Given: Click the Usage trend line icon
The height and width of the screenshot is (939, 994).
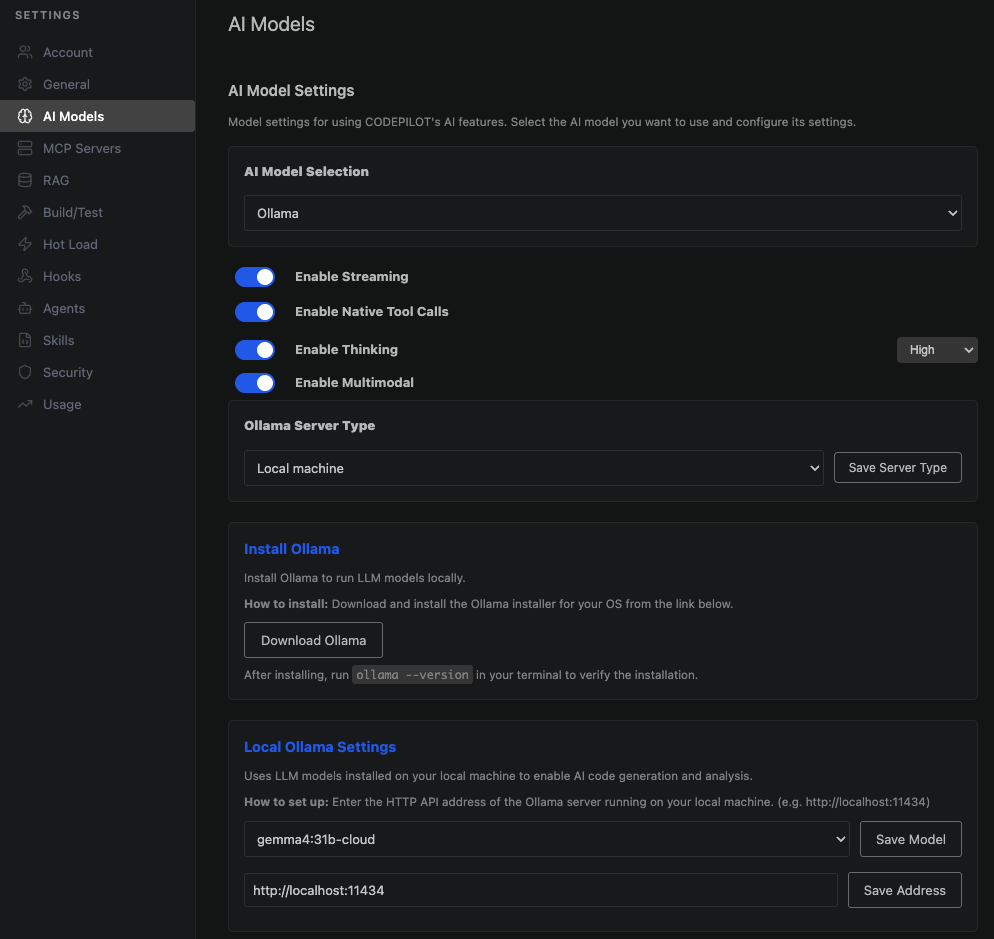Looking at the screenshot, I should pyautogui.click(x=25, y=404).
